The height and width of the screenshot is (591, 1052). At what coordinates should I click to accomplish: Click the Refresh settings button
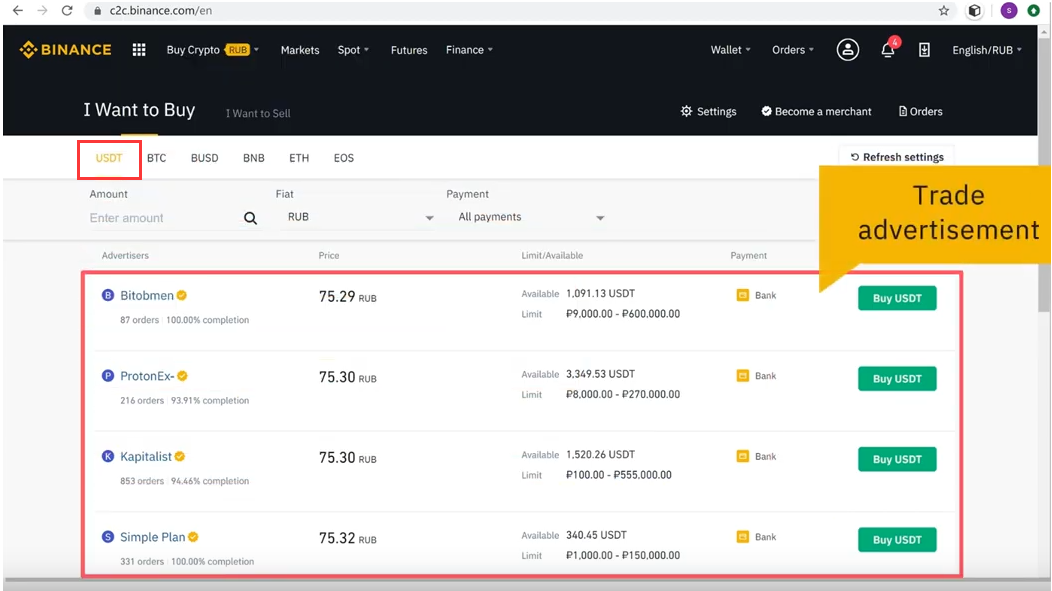pyautogui.click(x=896, y=157)
